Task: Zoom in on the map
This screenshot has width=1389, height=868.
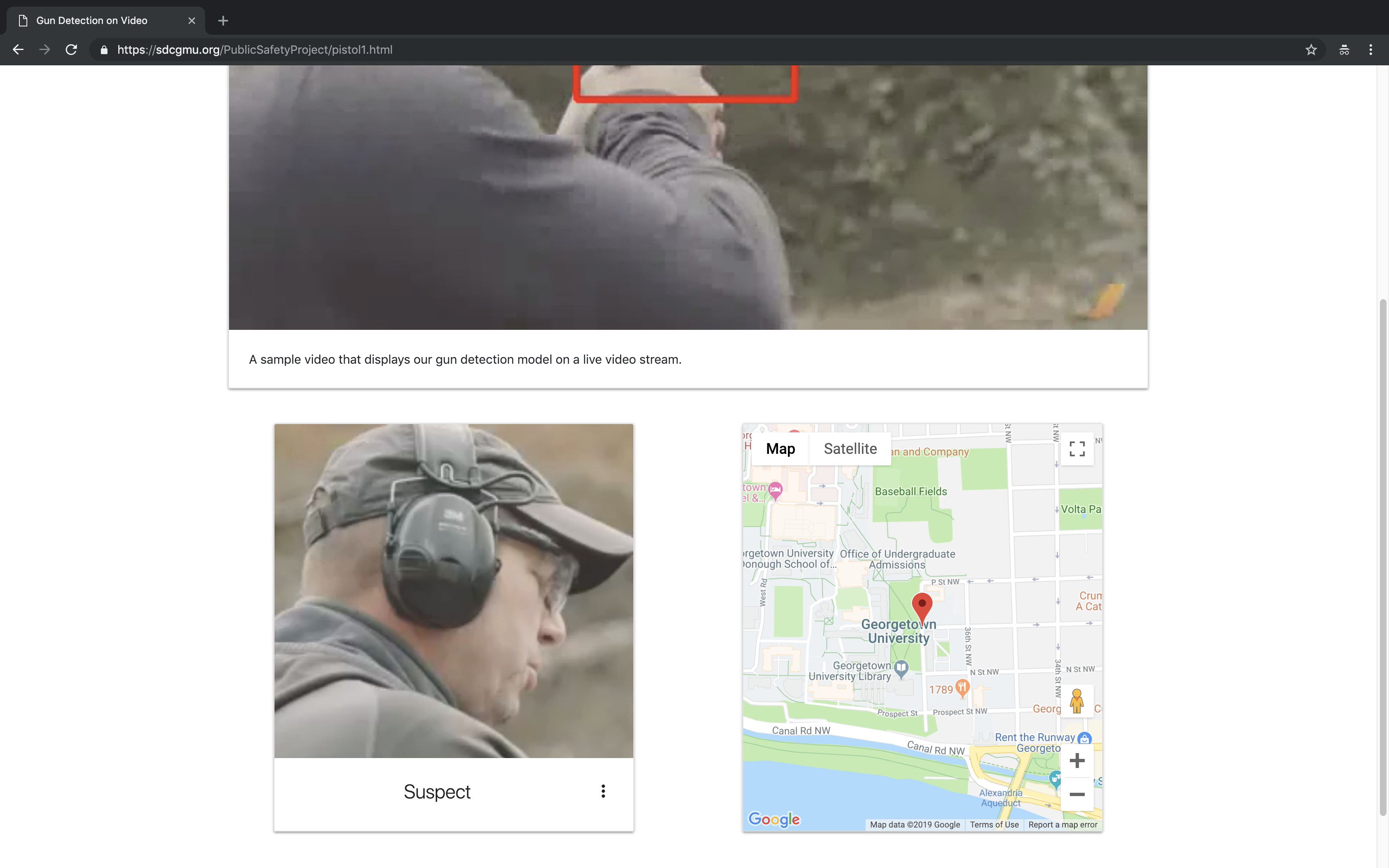Action: [1077, 761]
